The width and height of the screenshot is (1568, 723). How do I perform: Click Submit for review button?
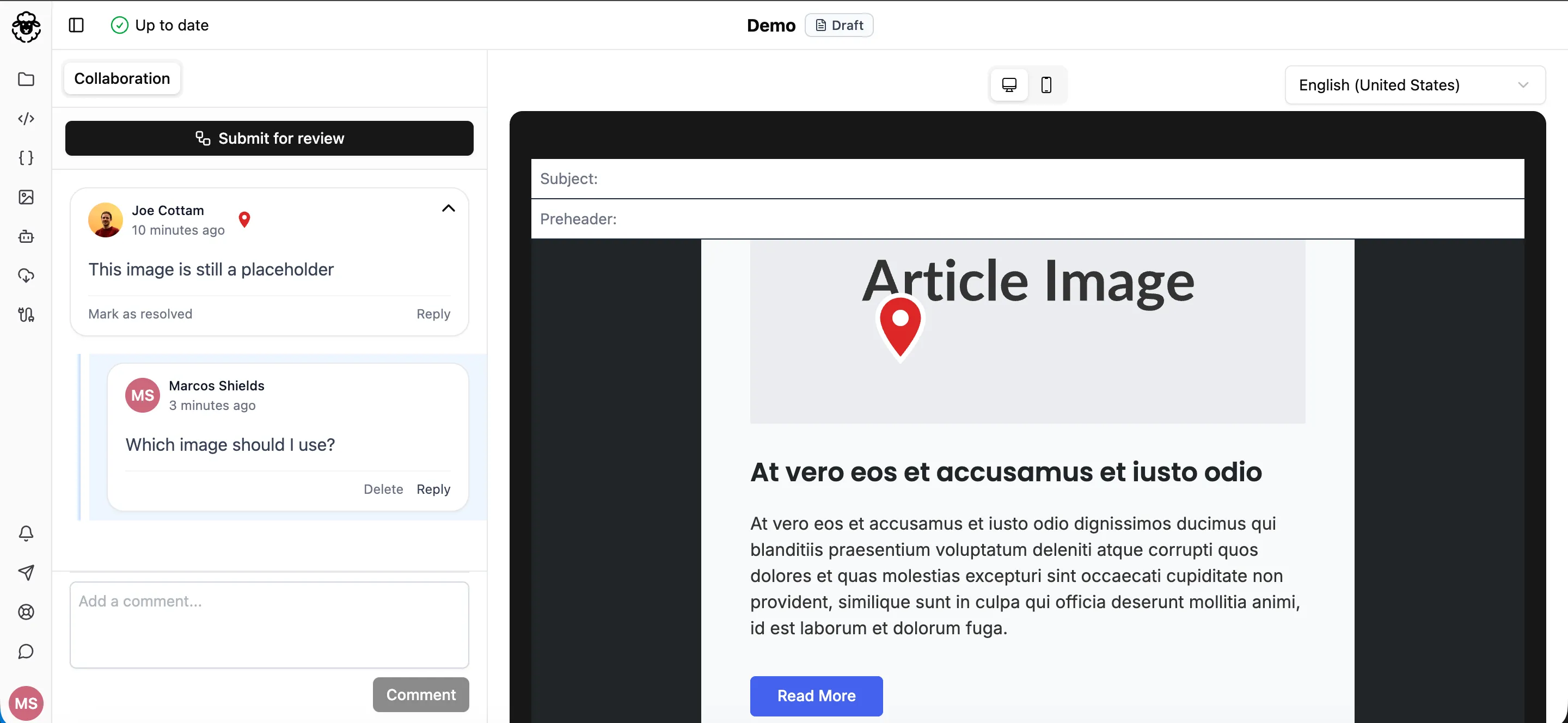point(269,138)
